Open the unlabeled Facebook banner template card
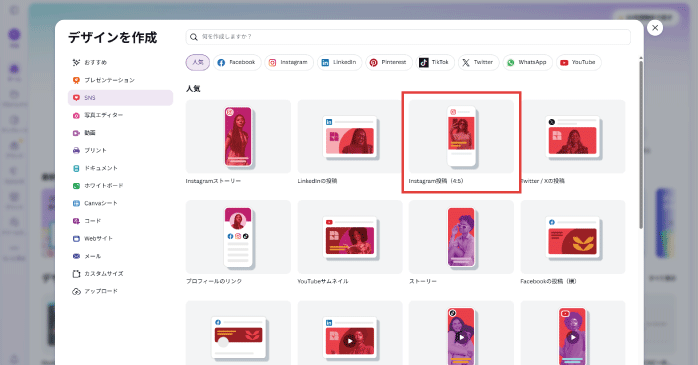This screenshot has height=365, width=698. coord(238,333)
